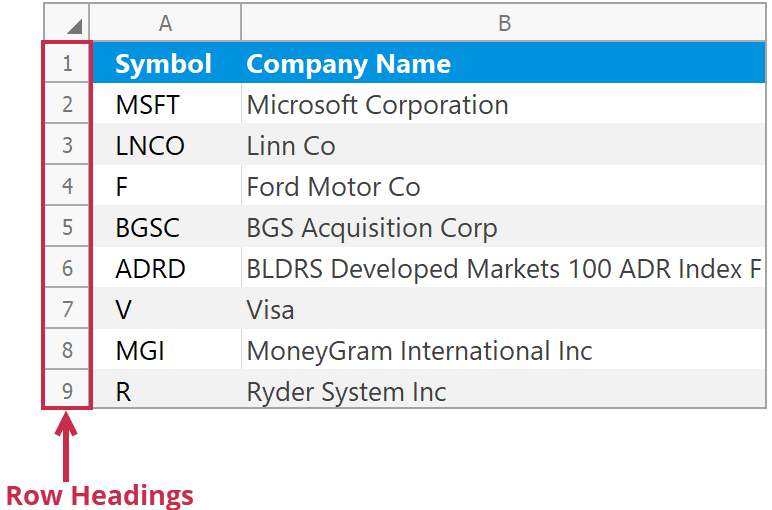Screen dimensions: 772x510
Task: Select row 8 heading
Action: pos(67,351)
